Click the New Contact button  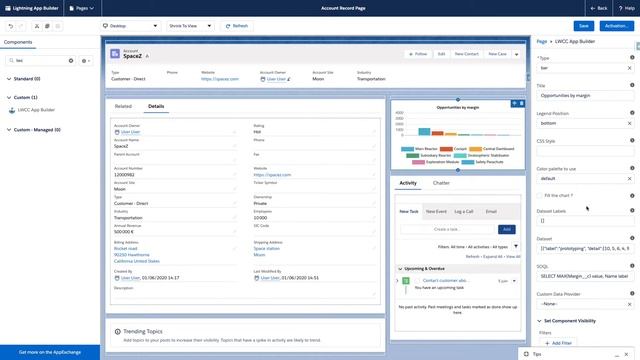(467, 54)
